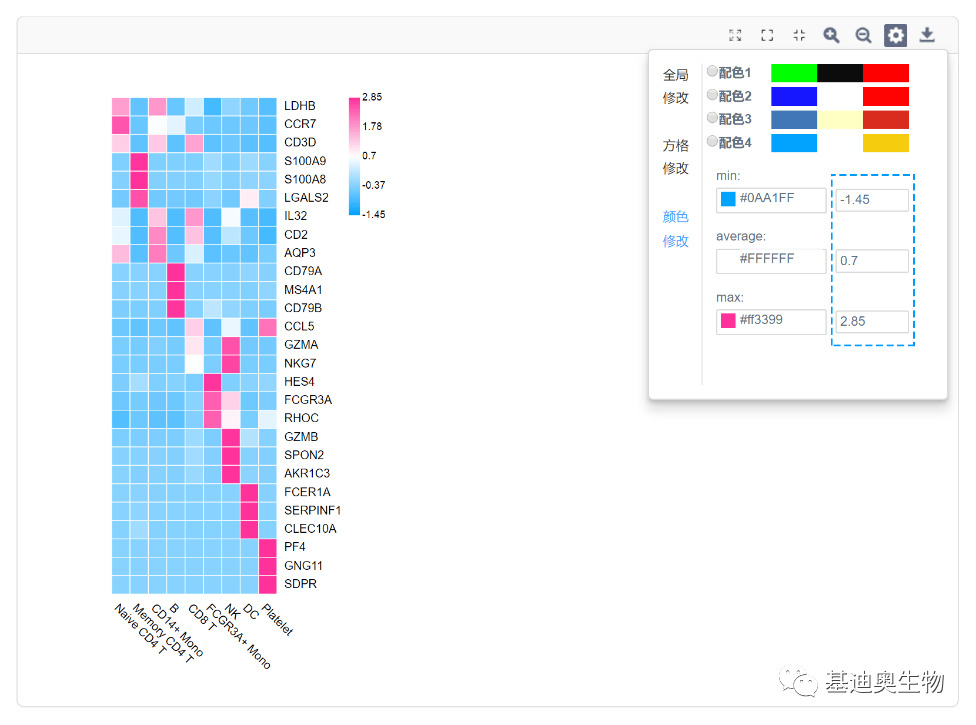Click the RHOC gene row label
976x725 pixels.
pyautogui.click(x=301, y=418)
